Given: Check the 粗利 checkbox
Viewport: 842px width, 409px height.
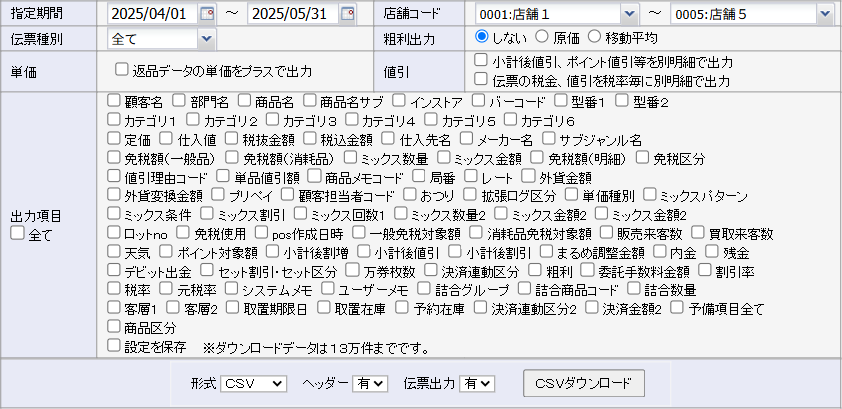Looking at the screenshot, I should click(535, 270).
